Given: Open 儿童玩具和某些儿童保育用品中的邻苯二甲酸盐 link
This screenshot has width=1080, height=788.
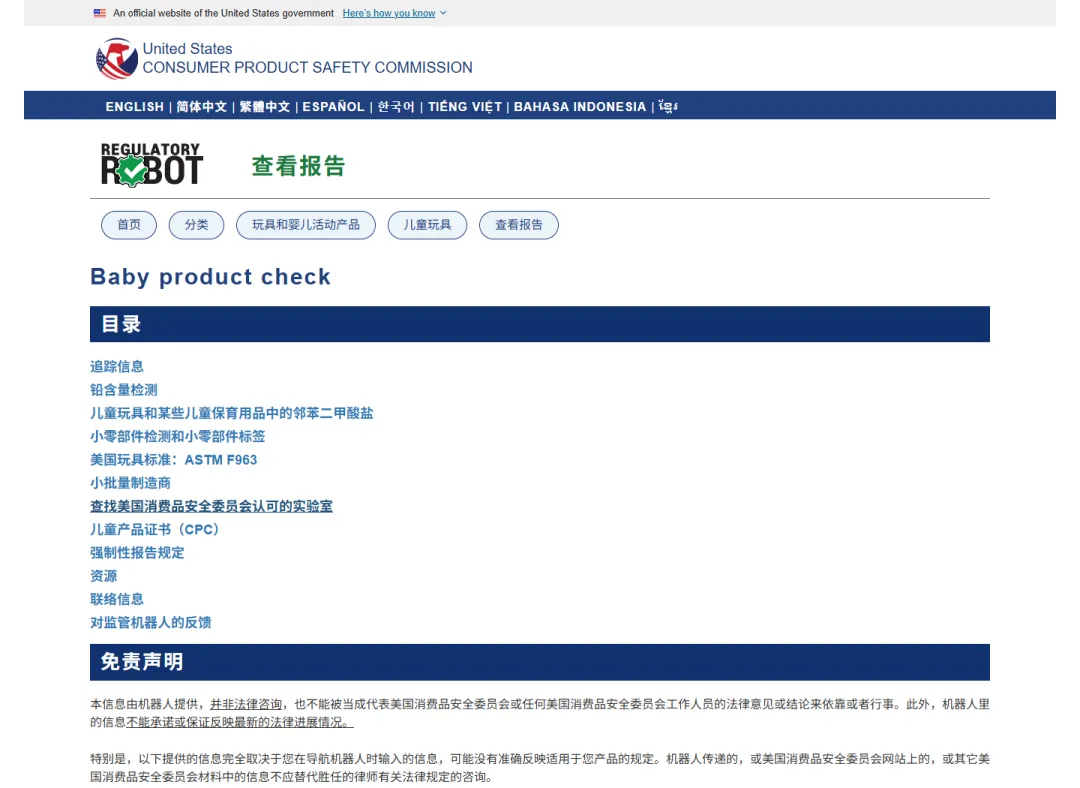Looking at the screenshot, I should coord(231,413).
